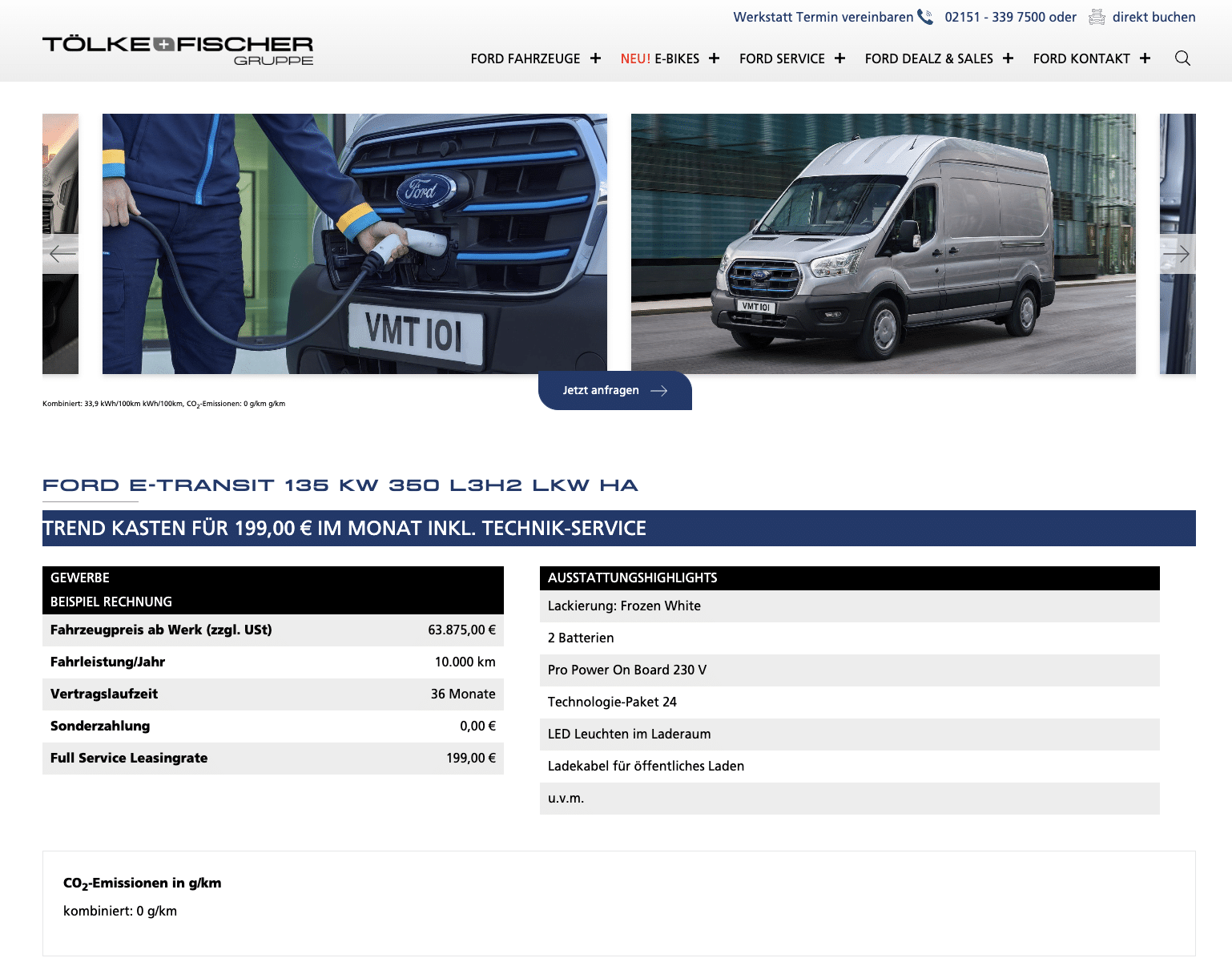Screen dimensions: 1232x974
Task: Click the Ford E-Transit 135 kW heading
Action: 340,485
